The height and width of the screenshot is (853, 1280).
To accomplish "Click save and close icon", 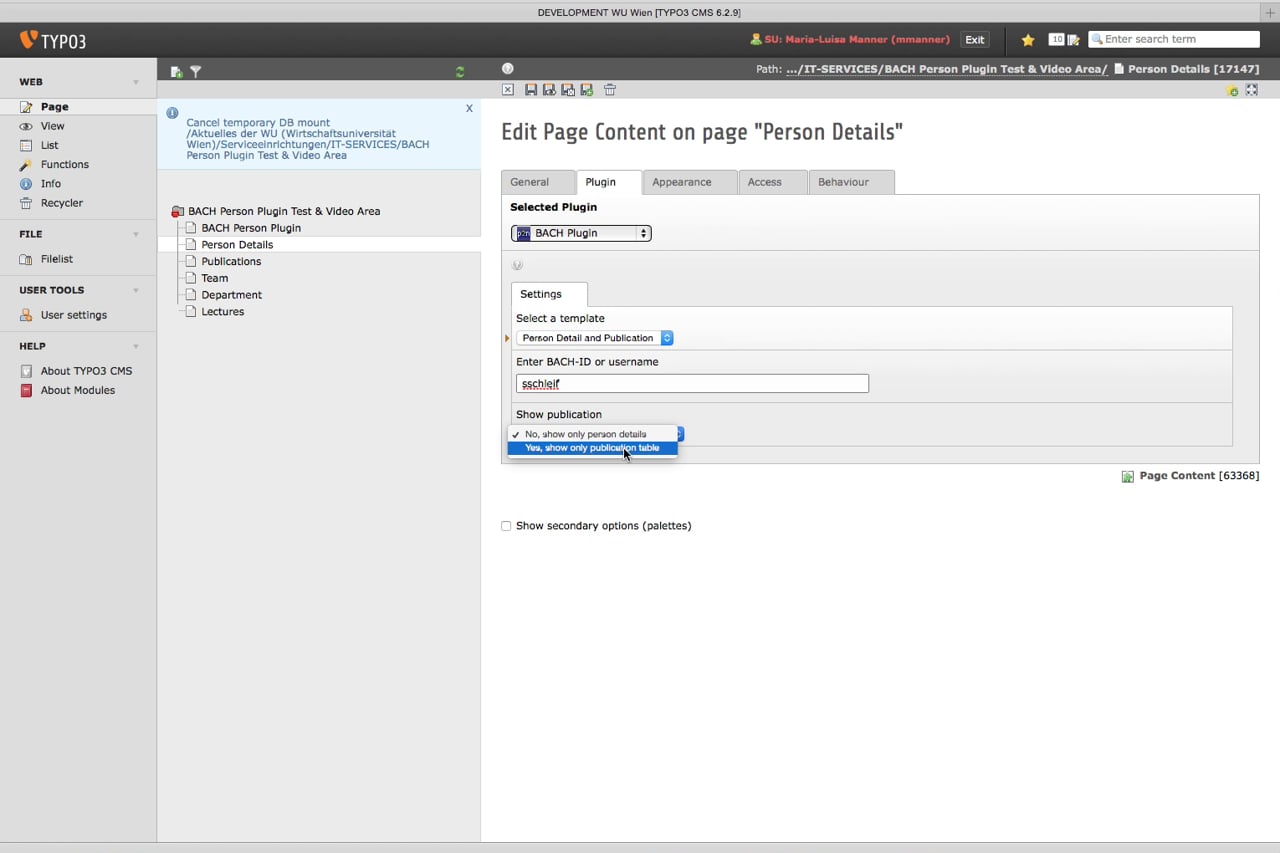I will click(568, 90).
